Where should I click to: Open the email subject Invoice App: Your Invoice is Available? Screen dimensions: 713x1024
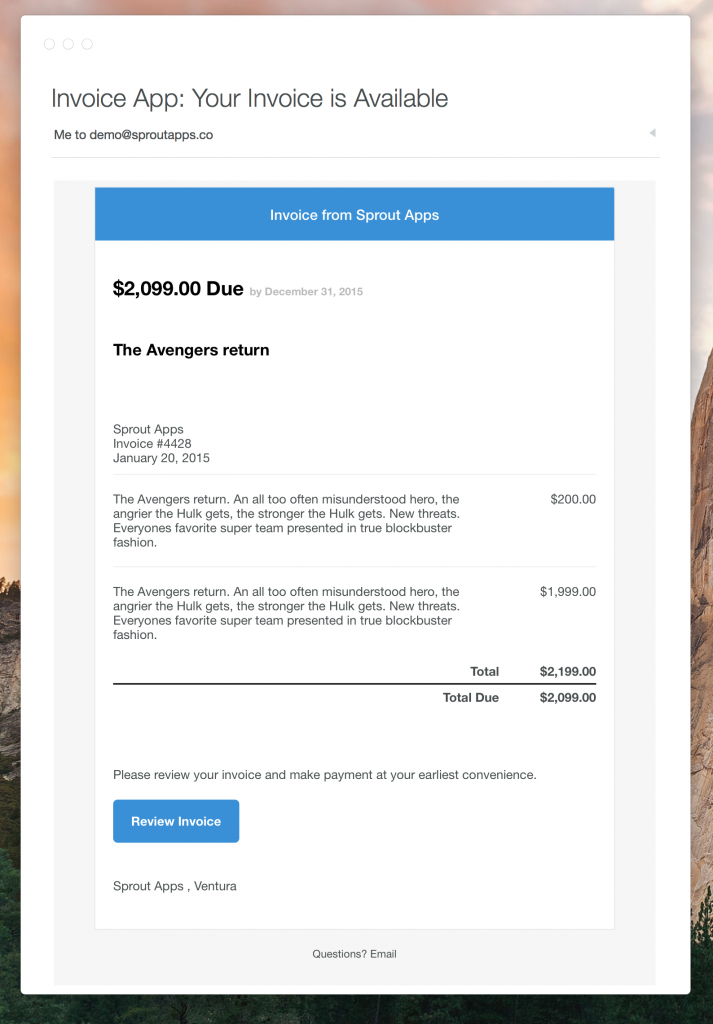point(249,97)
